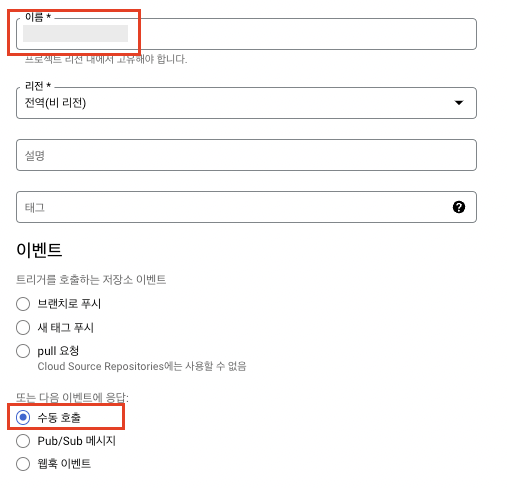
Task: Choose the pull 요청 radio button
Action: click(23, 351)
